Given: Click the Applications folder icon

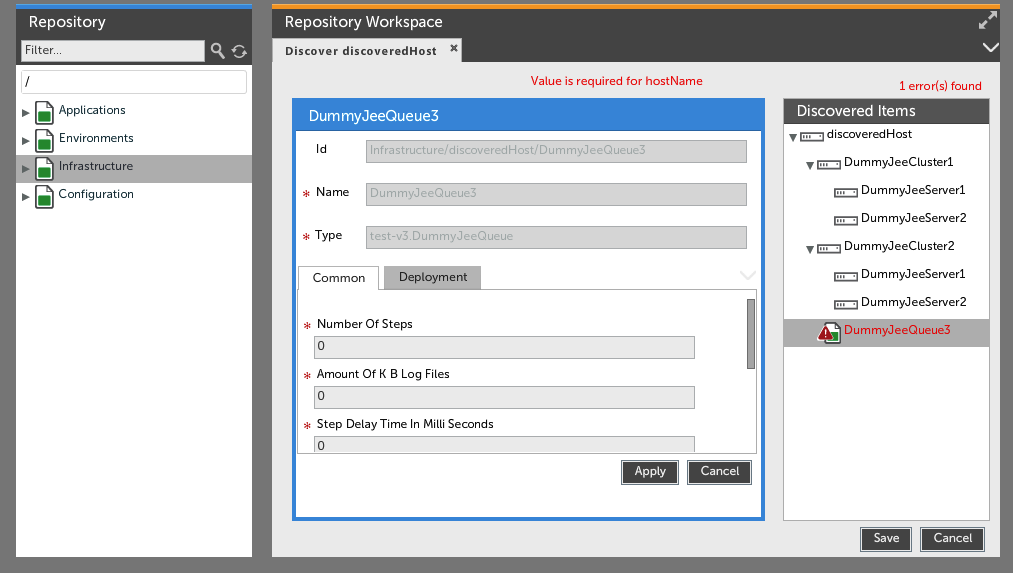Looking at the screenshot, I should [44, 112].
